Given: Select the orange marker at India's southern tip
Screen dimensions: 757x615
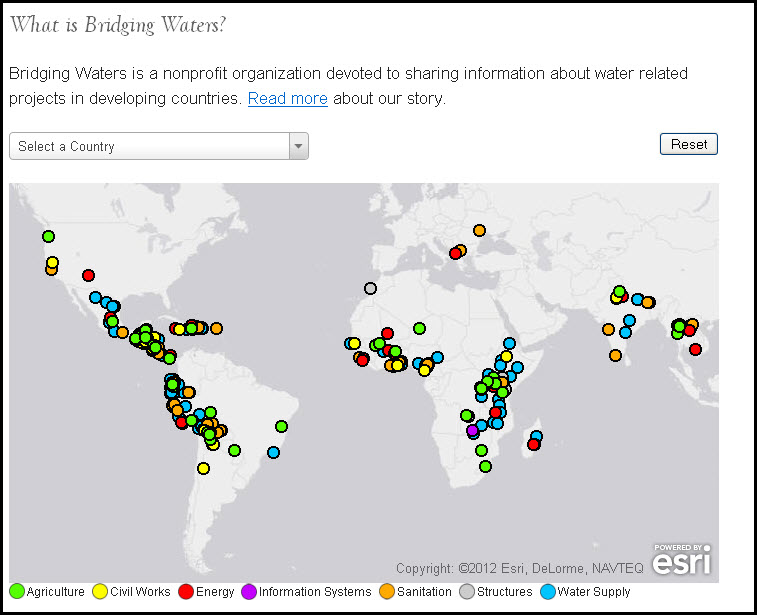Looking at the screenshot, I should (615, 356).
